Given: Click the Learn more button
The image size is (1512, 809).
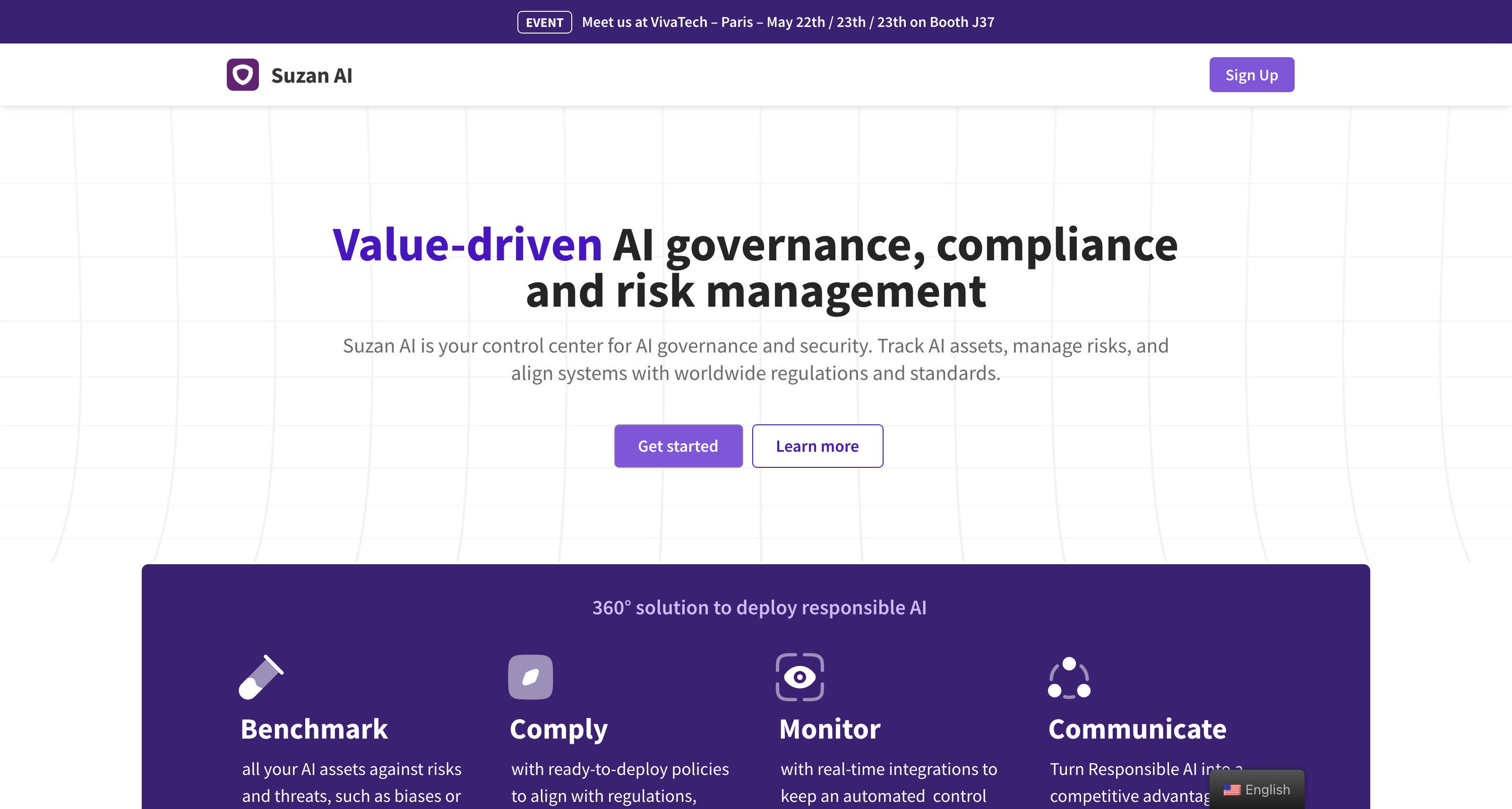Looking at the screenshot, I should point(817,446).
